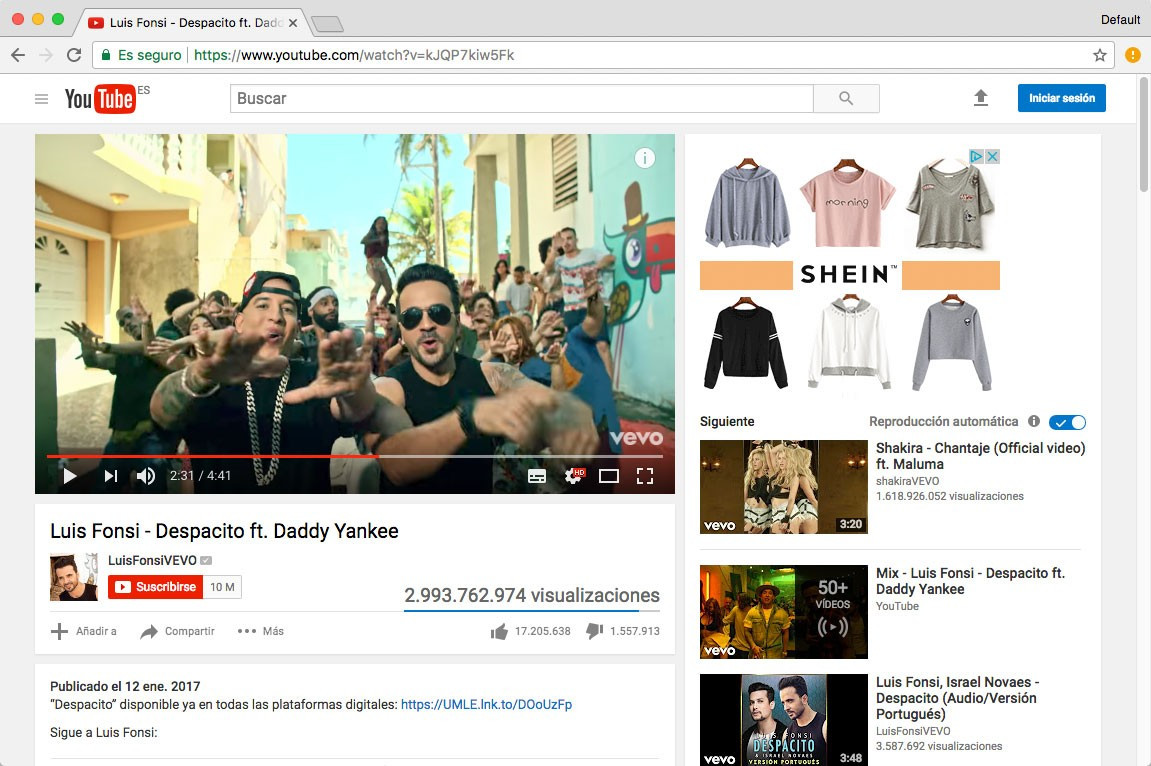Click the 10 M subscriber count
1151x766 pixels.
222,587
